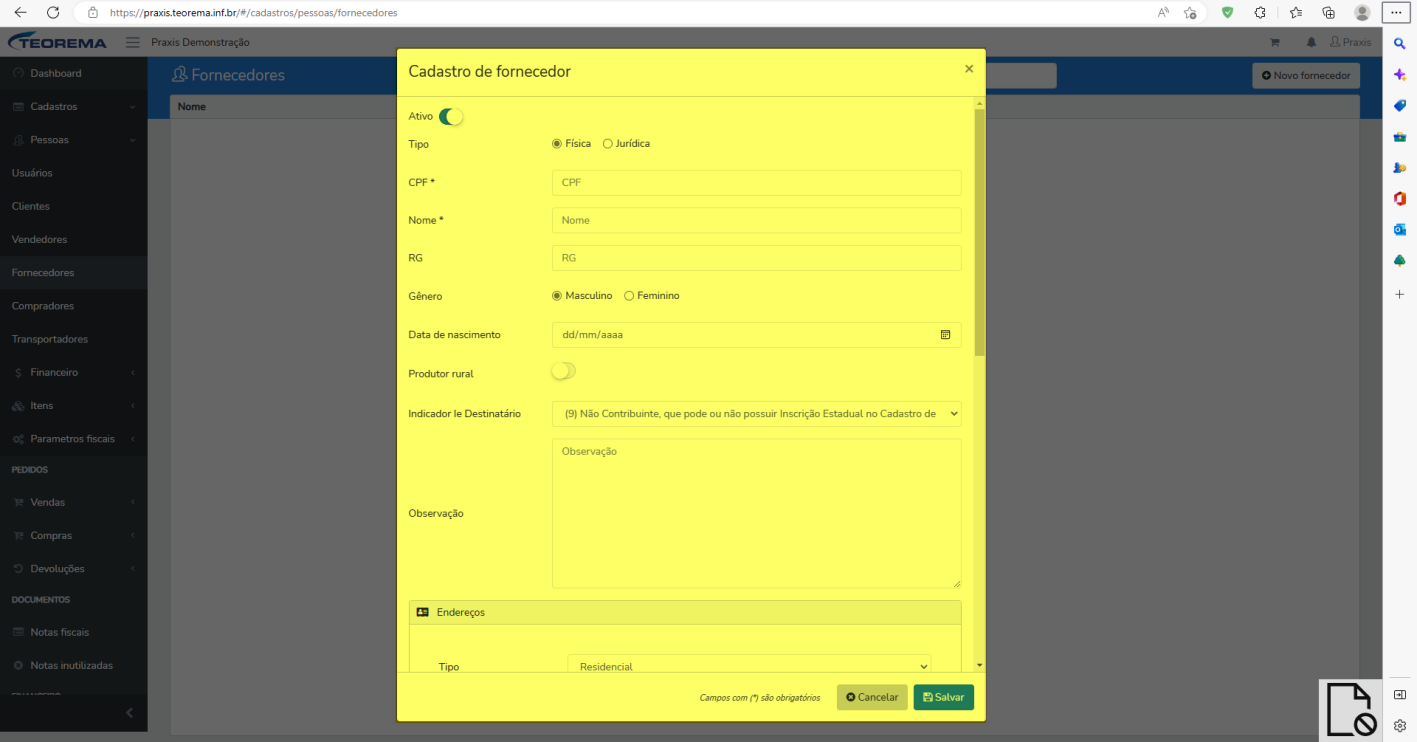This screenshot has width=1417, height=742.
Task: Click the RG input field
Action: click(756, 258)
